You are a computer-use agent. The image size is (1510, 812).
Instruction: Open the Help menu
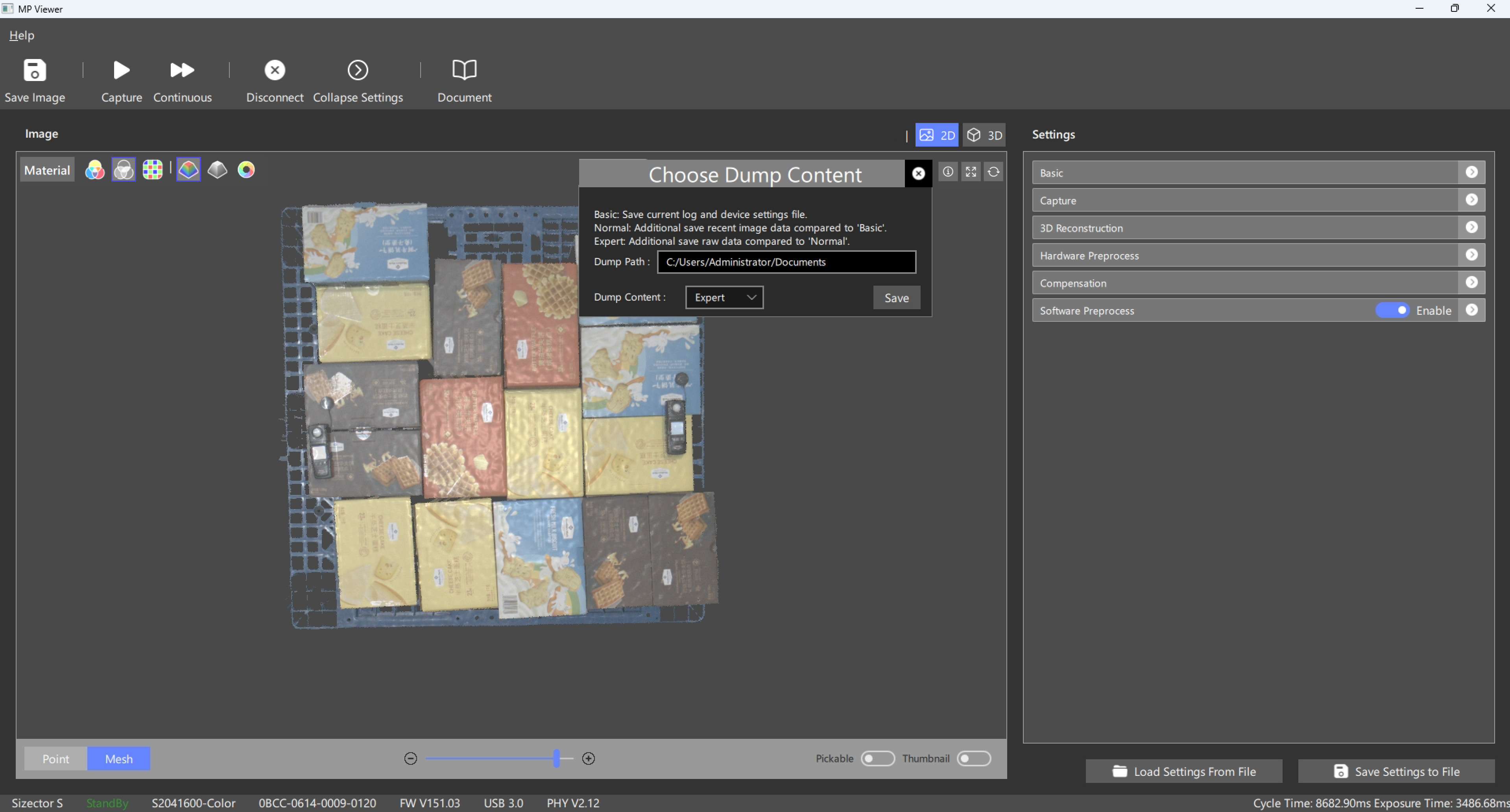(22, 35)
